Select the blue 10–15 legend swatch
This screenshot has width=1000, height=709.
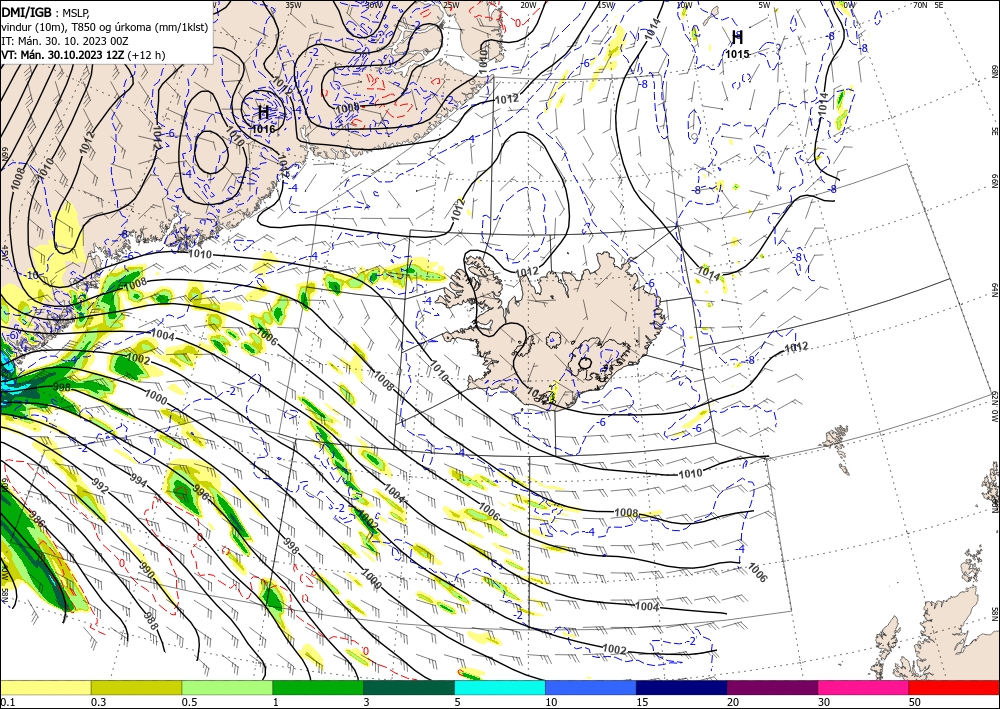click(x=591, y=687)
